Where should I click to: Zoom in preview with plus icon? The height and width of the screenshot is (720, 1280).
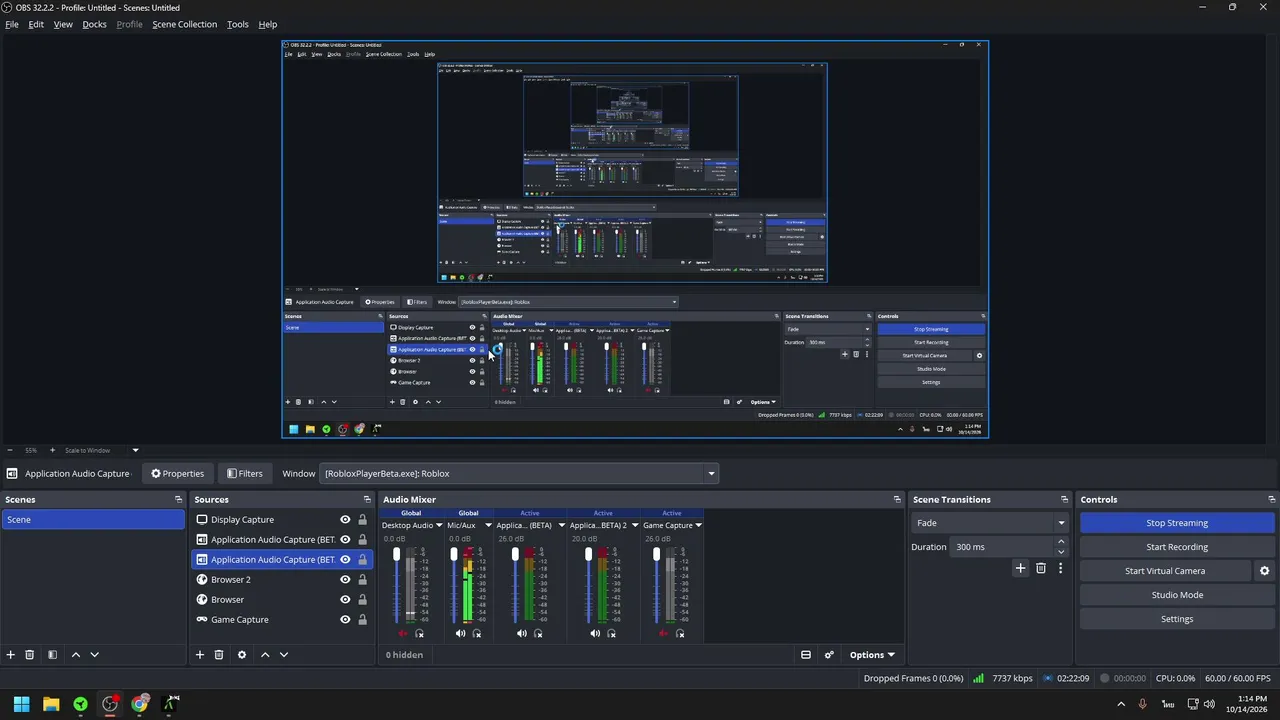pos(52,450)
